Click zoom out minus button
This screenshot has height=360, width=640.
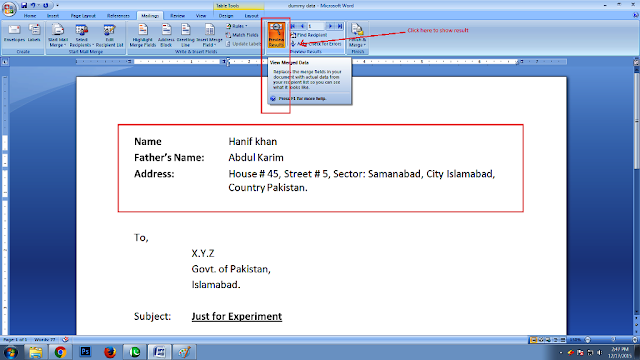pos(588,340)
